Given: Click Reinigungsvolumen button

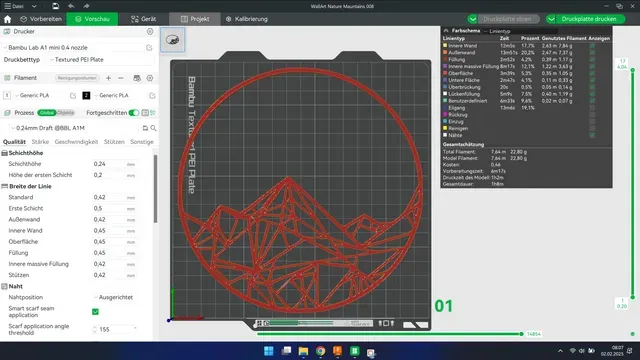Looking at the screenshot, I should [77, 78].
